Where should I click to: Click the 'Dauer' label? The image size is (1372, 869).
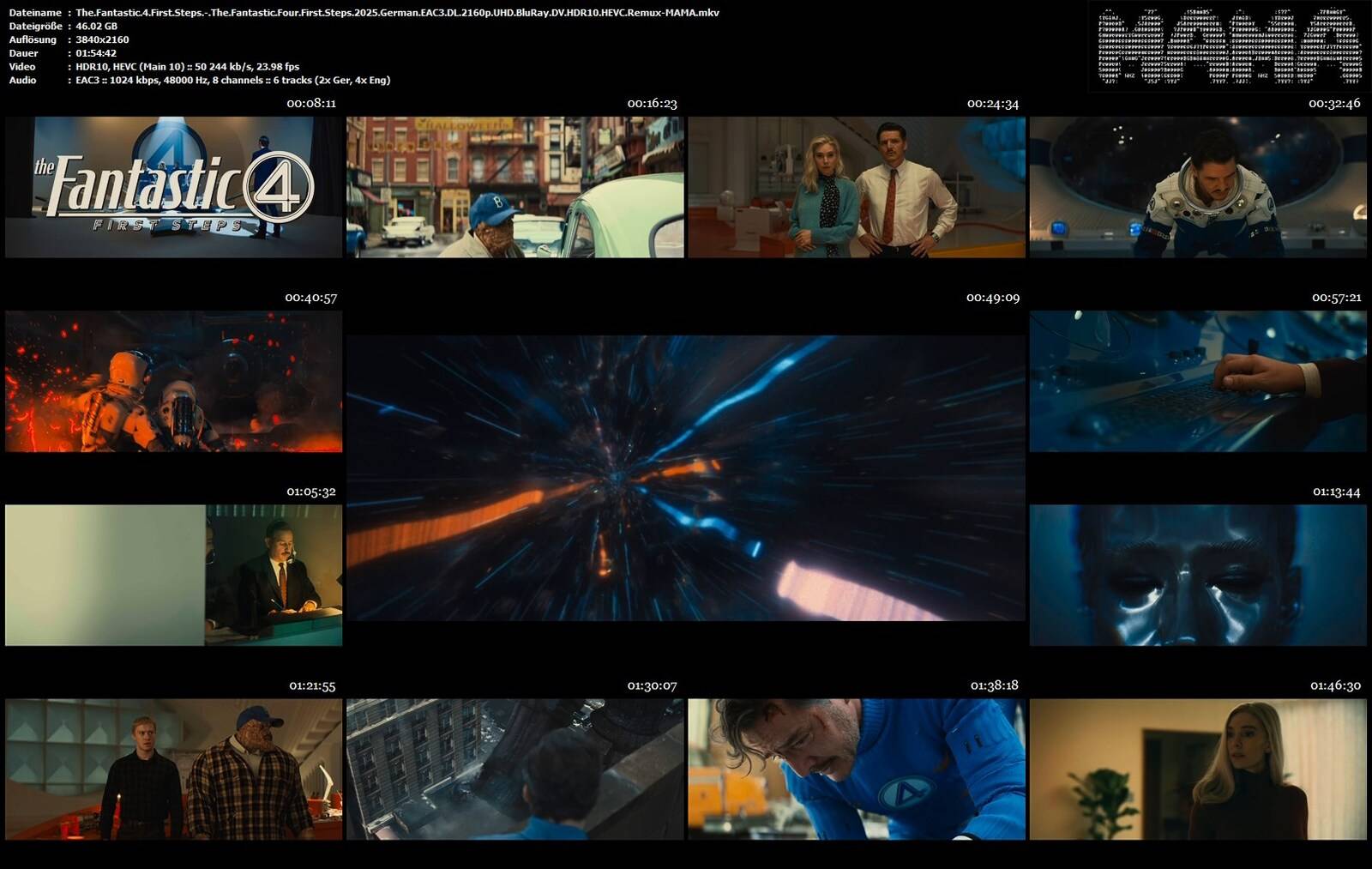click(23, 53)
